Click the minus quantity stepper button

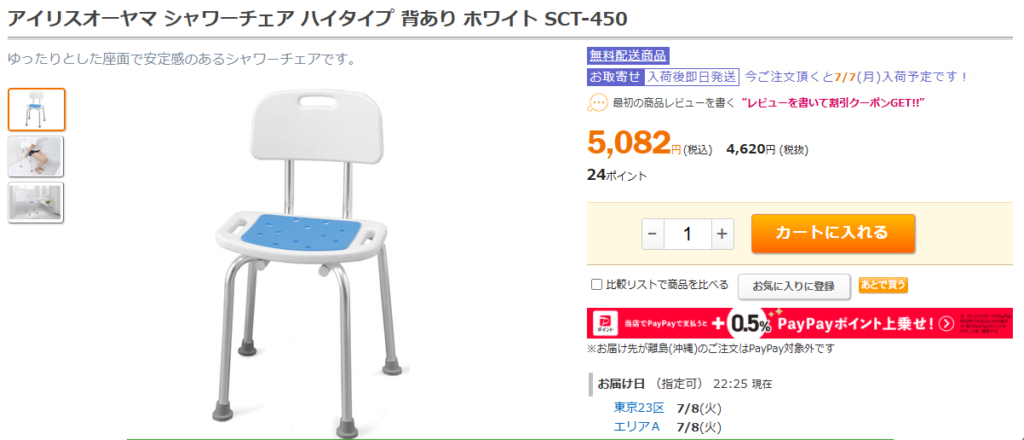653,234
